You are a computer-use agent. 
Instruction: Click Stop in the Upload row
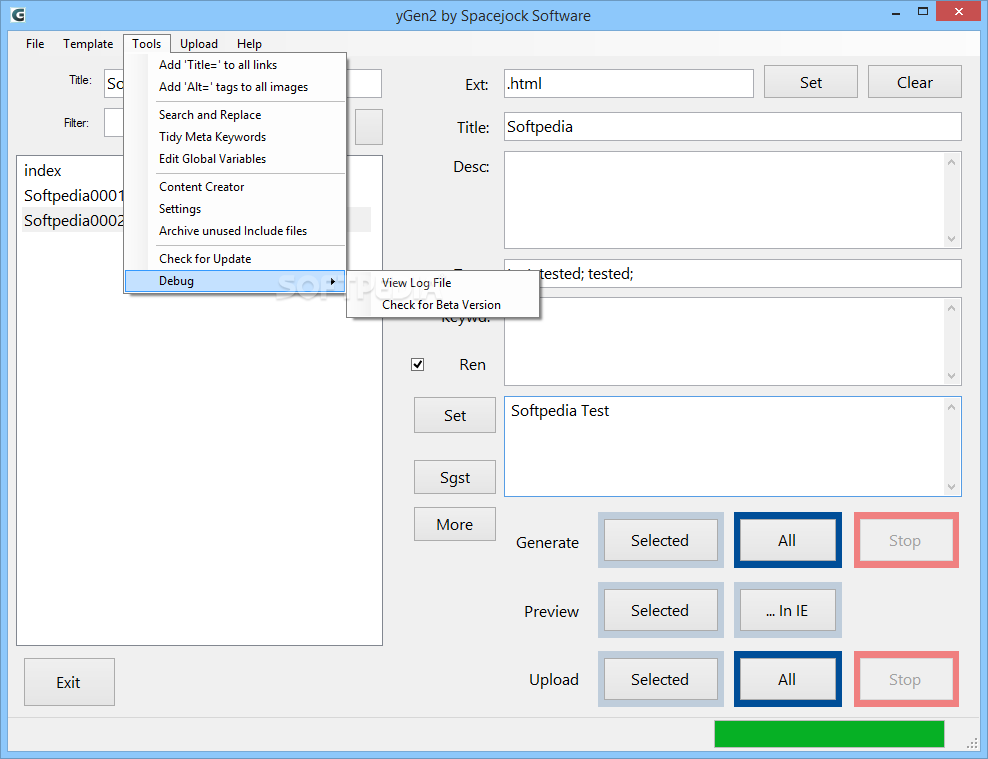click(x=905, y=679)
